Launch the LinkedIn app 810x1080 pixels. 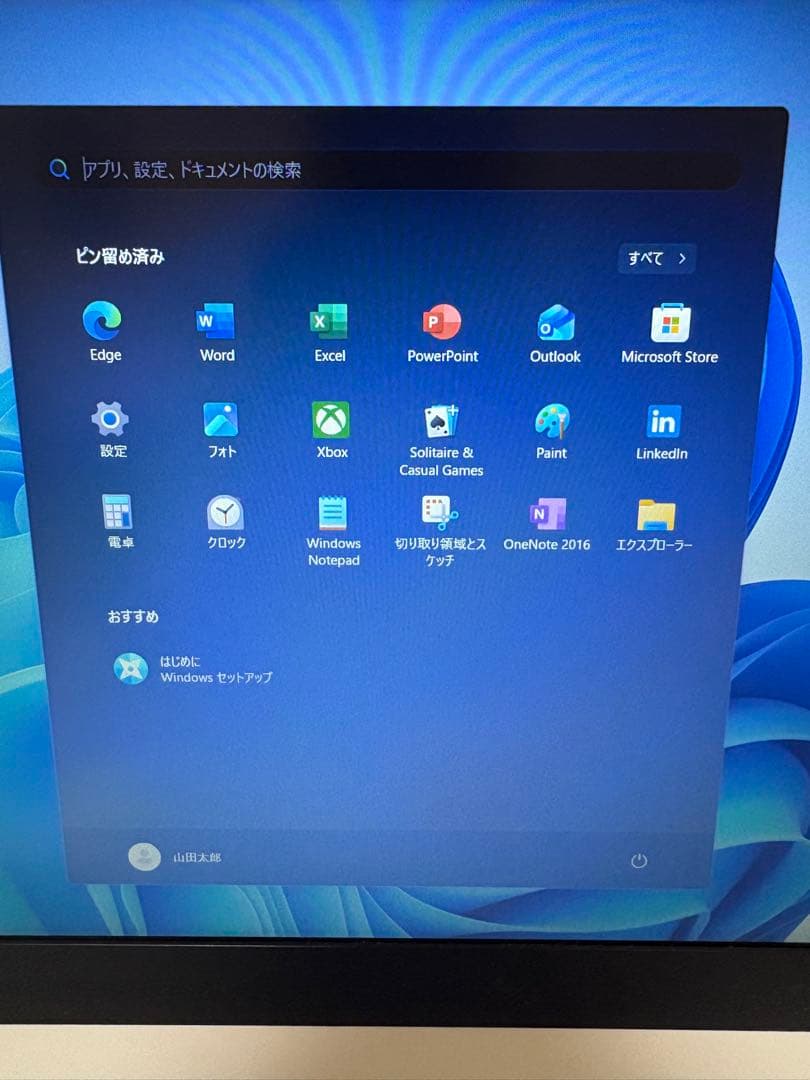(x=661, y=420)
